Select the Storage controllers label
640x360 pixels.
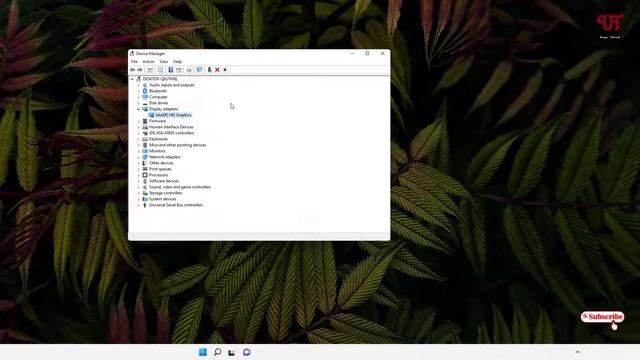pos(165,193)
